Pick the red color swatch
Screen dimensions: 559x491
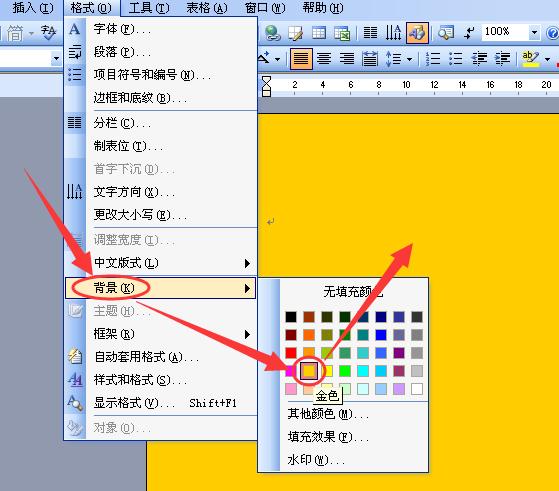click(291, 353)
